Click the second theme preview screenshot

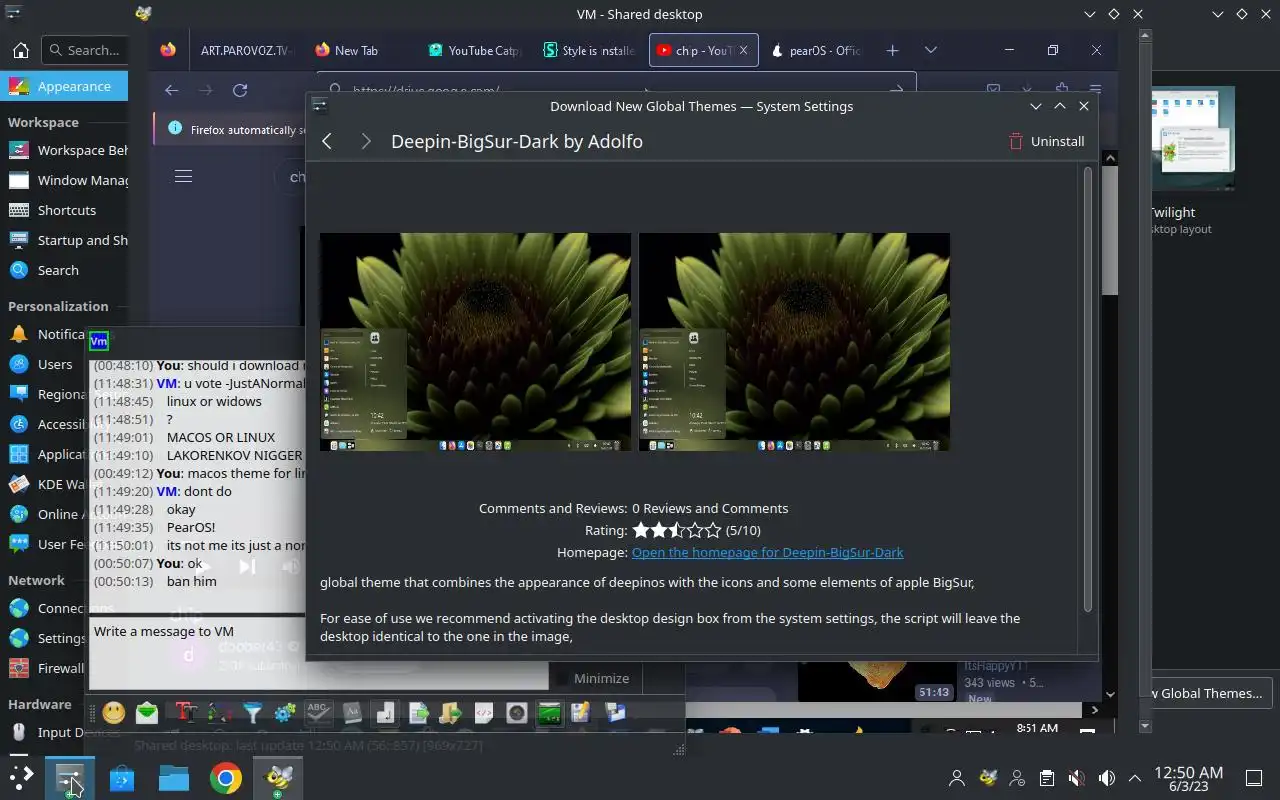[x=794, y=342]
